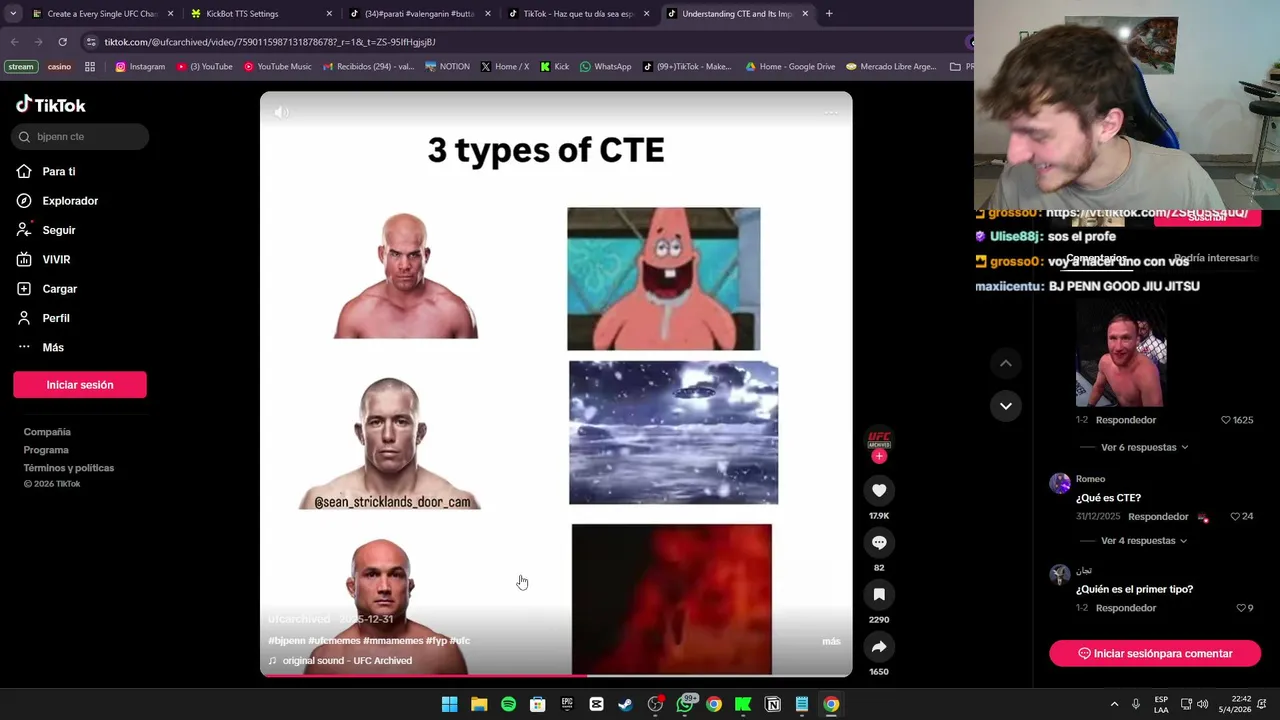Expand 'Ver 4 respuestas' replies
Image resolution: width=1280 pixels, height=720 pixels.
click(x=1144, y=541)
